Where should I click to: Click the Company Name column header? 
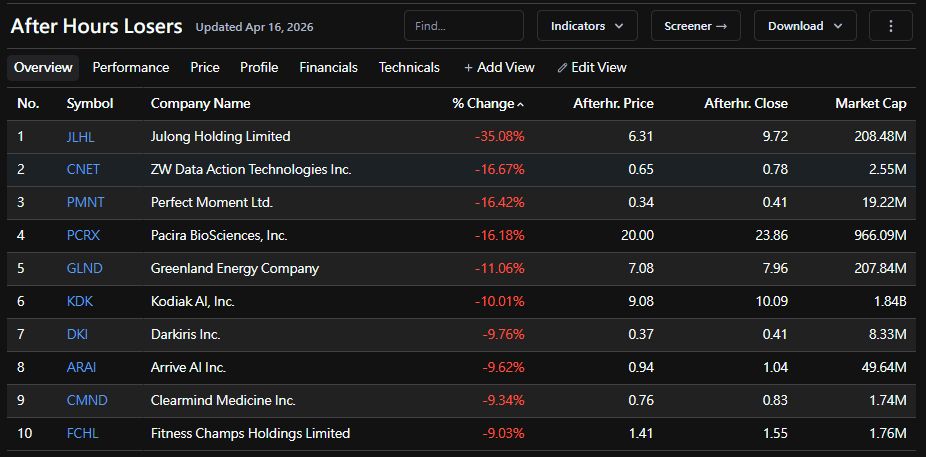(200, 103)
